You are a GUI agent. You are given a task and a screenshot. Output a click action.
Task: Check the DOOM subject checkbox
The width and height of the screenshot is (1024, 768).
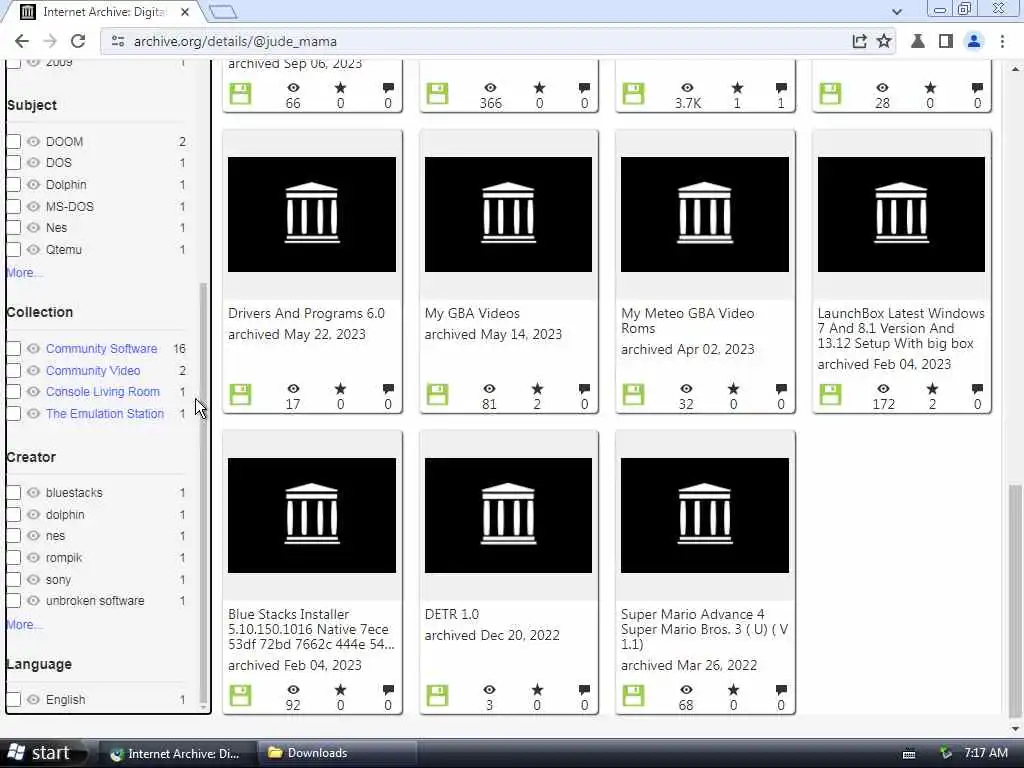[x=14, y=142]
